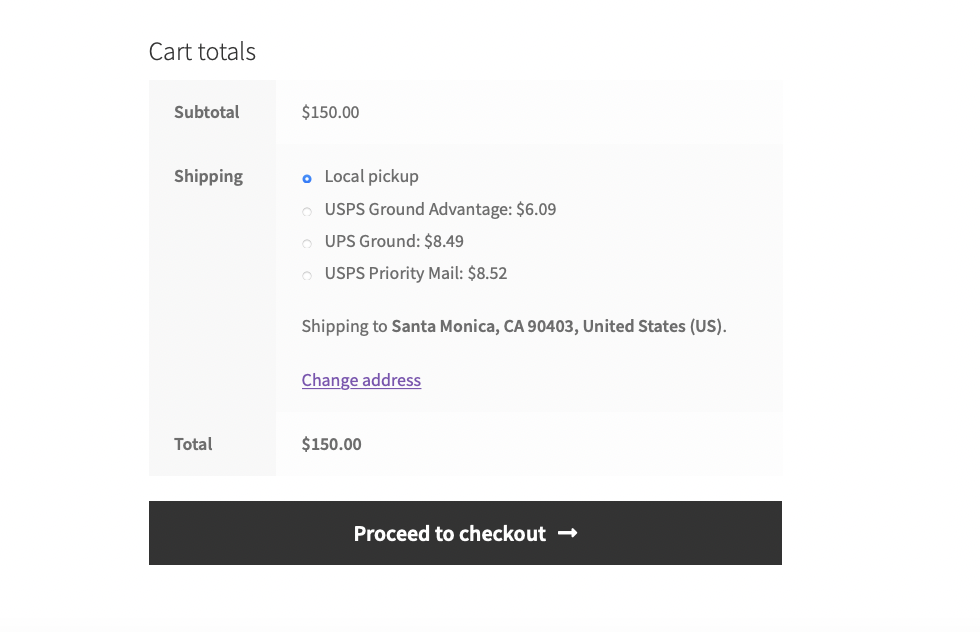Viewport: 980px width, 632px height.
Task: Open the Change address link
Action: (361, 380)
